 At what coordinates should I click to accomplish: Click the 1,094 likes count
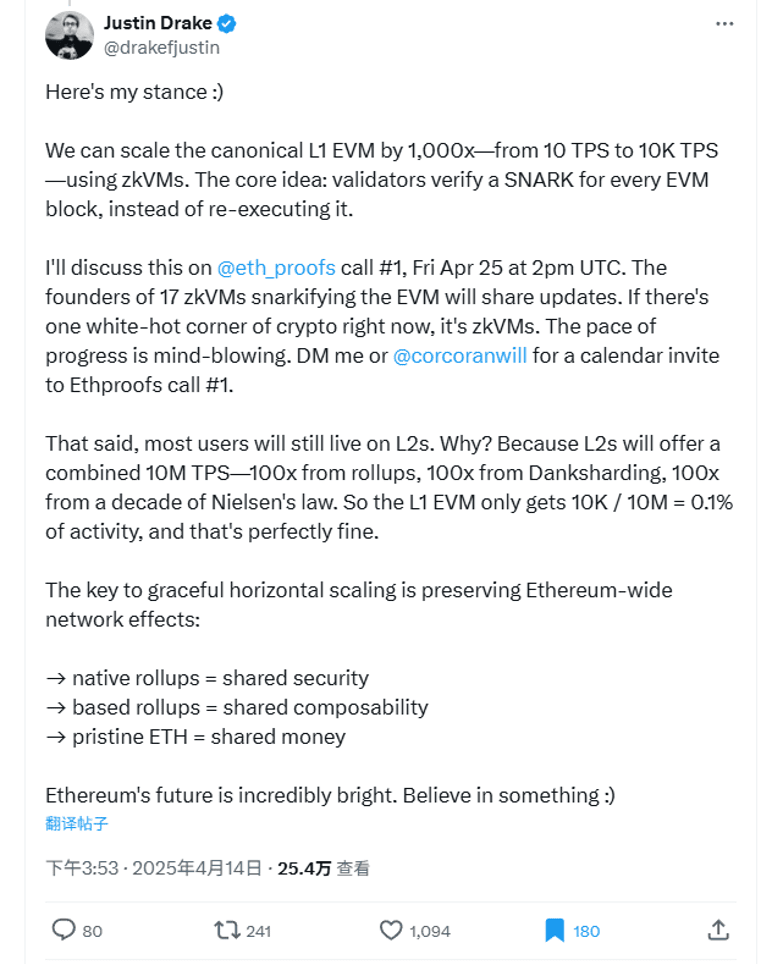click(430, 931)
